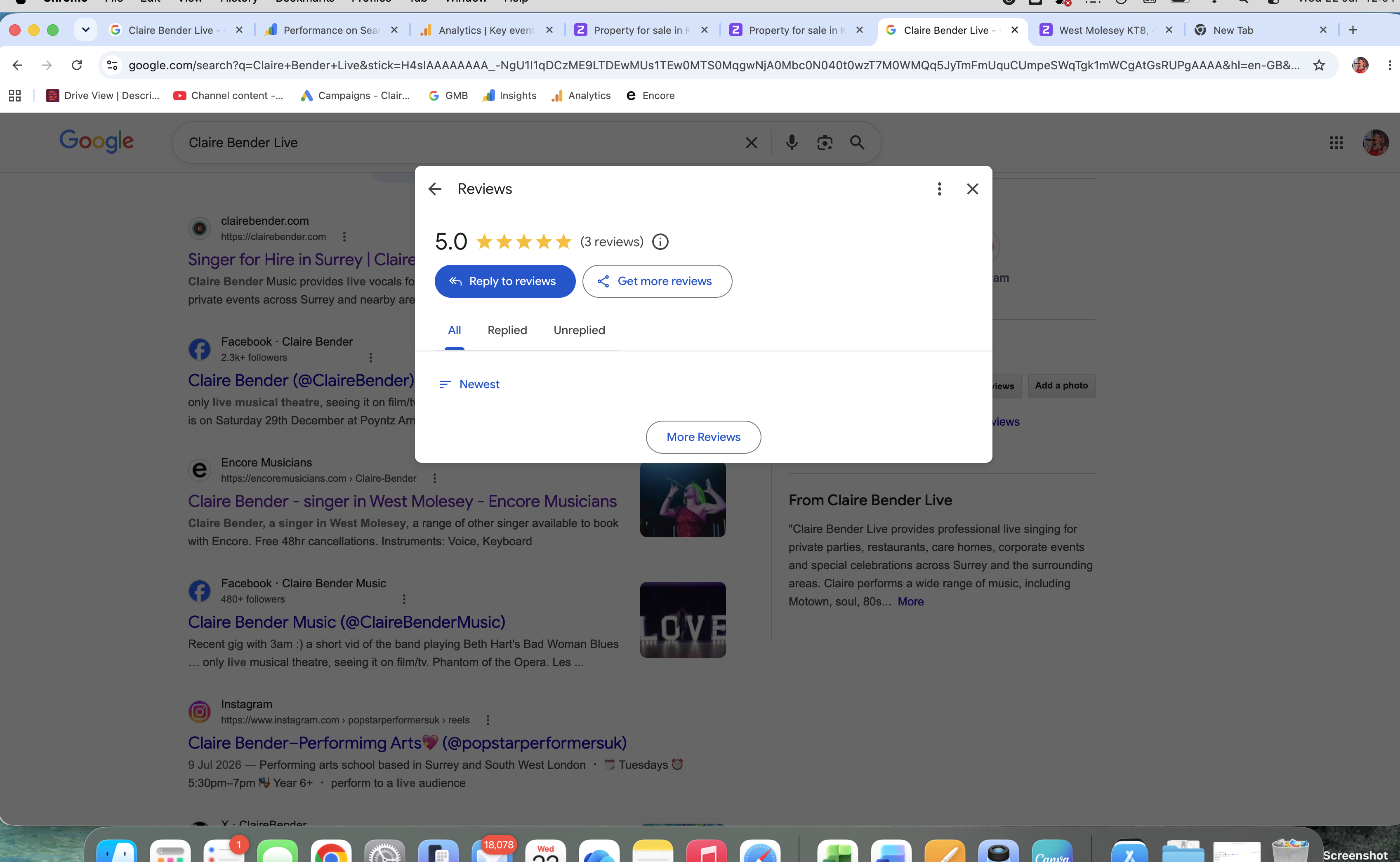Screen dimensions: 1400x862
Task: Open options for Instagram result
Action: point(488,720)
